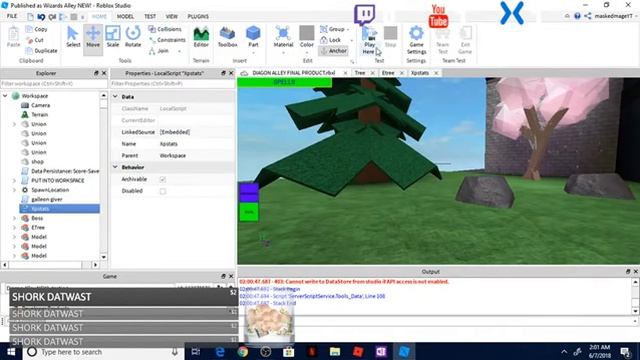Screen dimensions: 640x360
Task: Expand the SpawnLocation node
Action: 15,190
